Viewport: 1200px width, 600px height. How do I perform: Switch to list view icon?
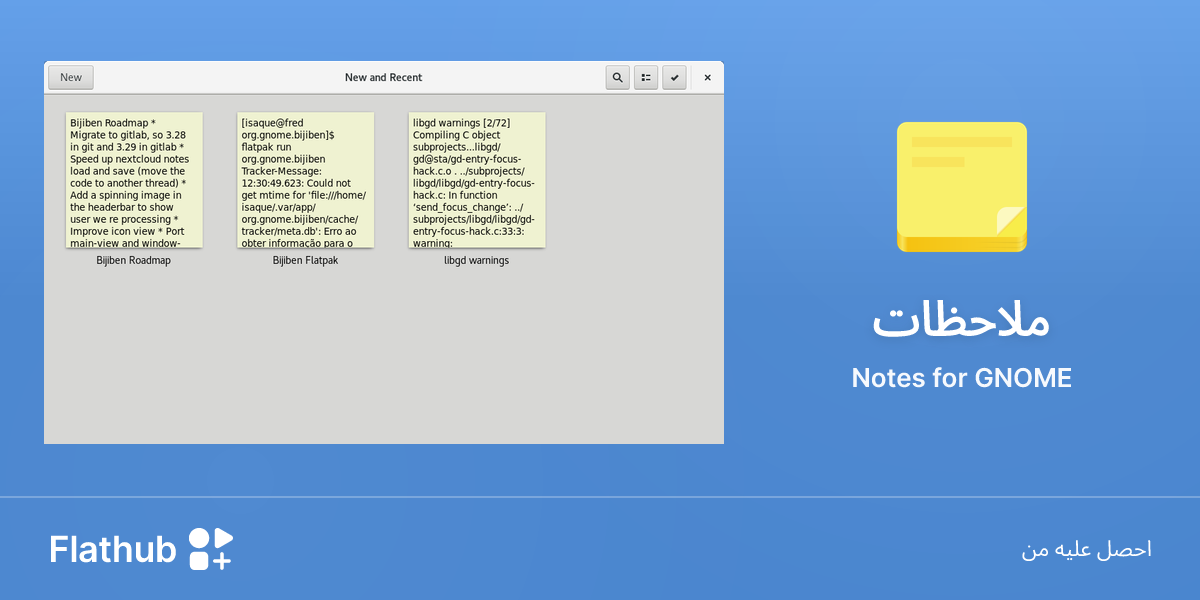point(646,78)
